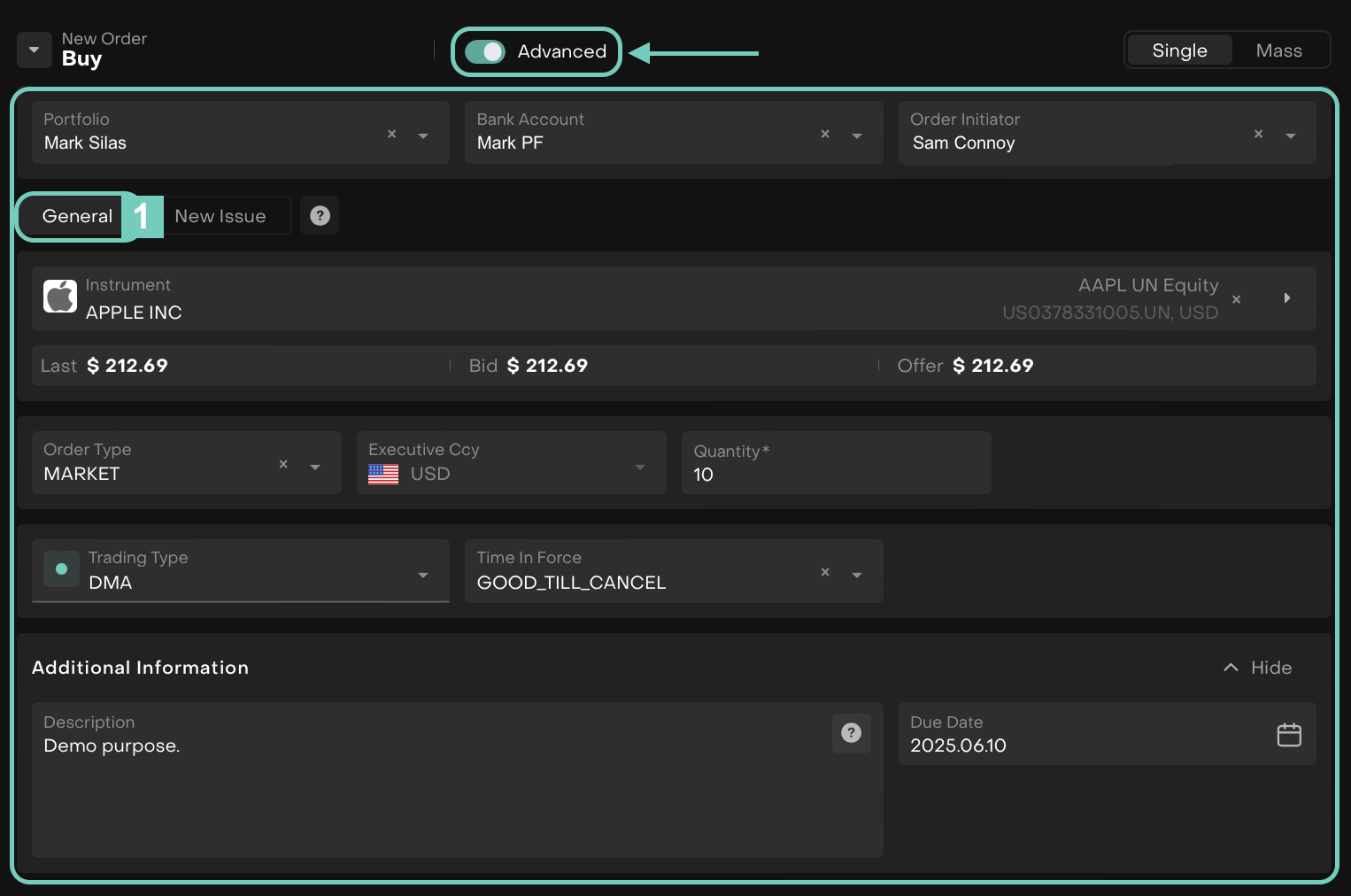The image size is (1351, 896).
Task: Open the Trading Type DMA dropdown
Action: tap(423, 575)
